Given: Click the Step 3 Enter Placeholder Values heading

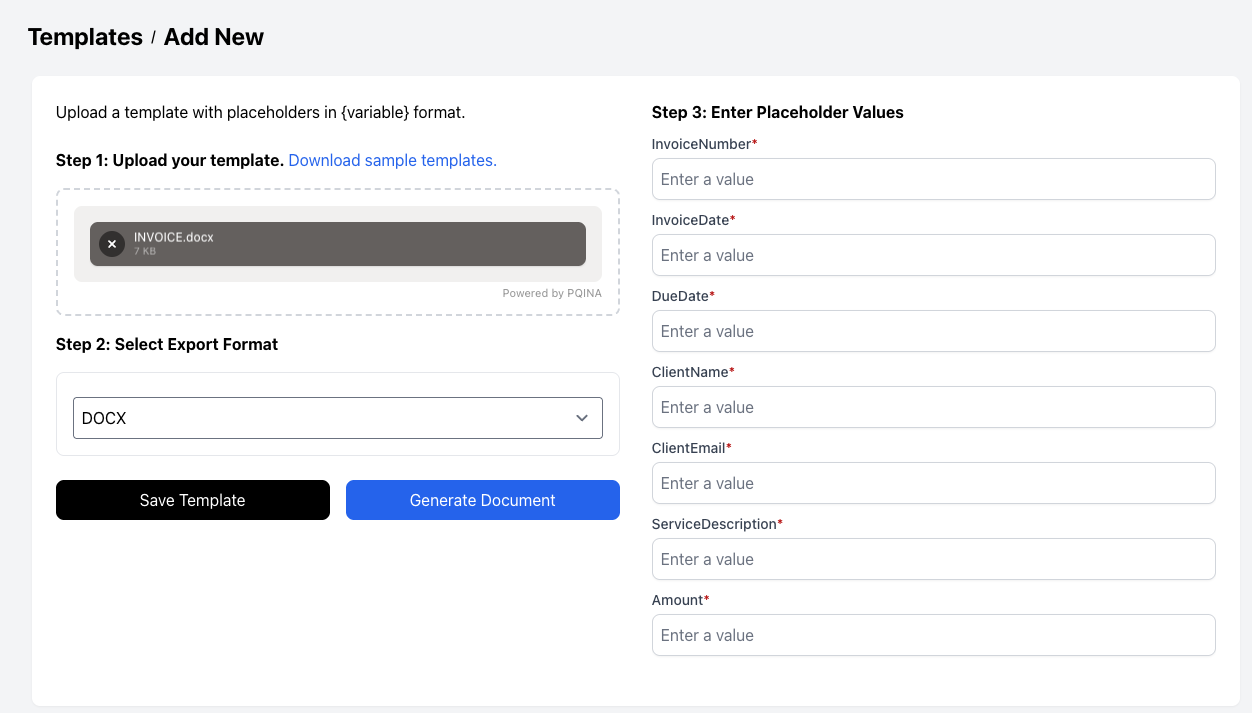Looking at the screenshot, I should tap(777, 112).
